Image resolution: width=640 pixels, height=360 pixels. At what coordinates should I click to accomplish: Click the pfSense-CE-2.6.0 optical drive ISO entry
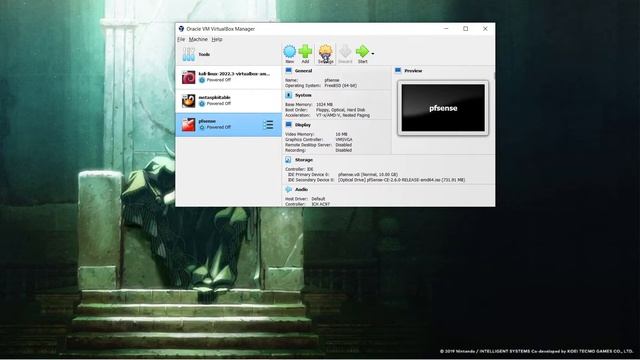(401, 180)
